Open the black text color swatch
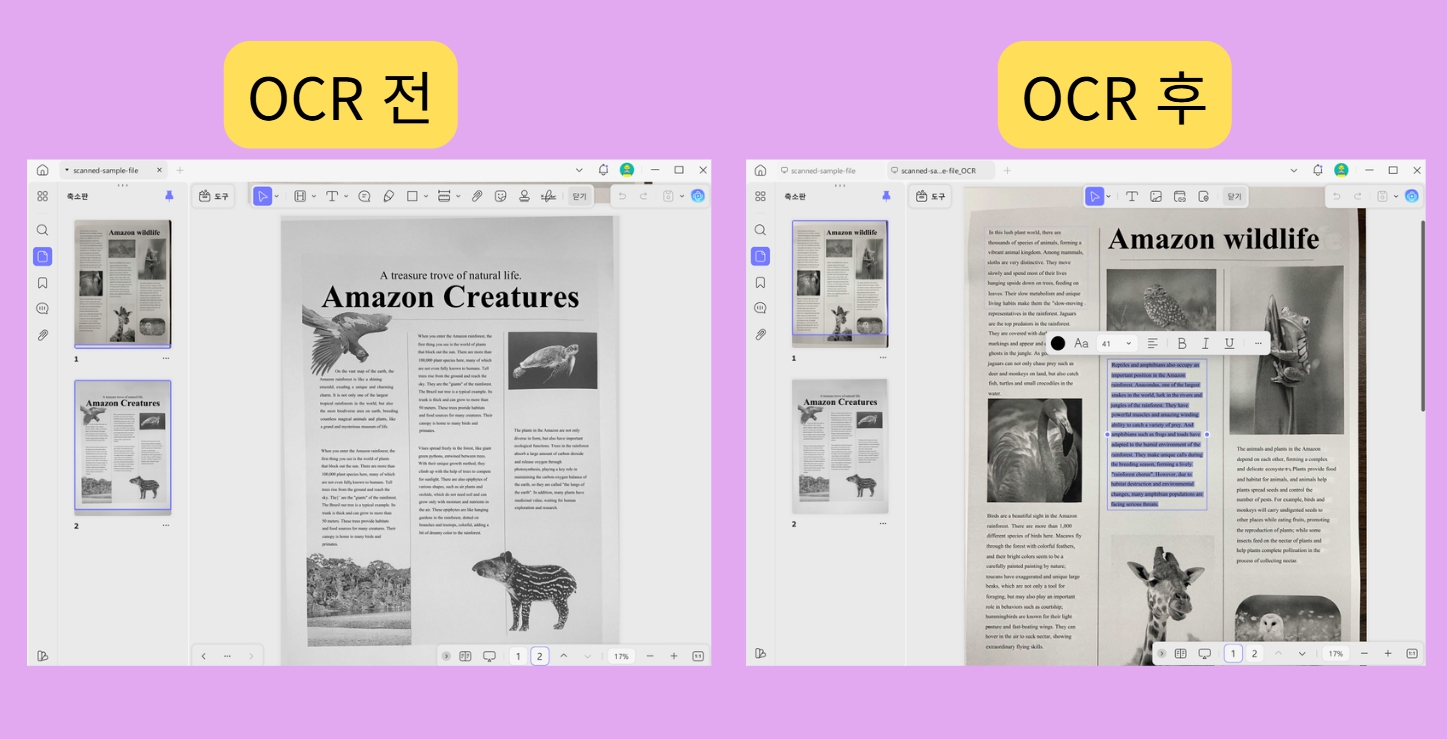This screenshot has height=739, width=1447. 1059,343
